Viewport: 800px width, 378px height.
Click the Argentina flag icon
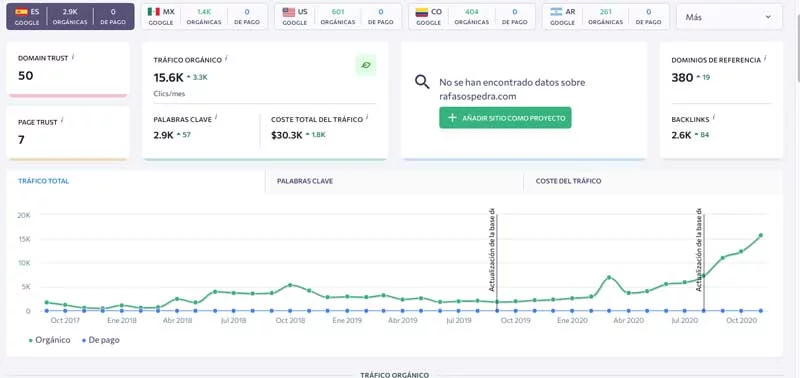[556, 12]
